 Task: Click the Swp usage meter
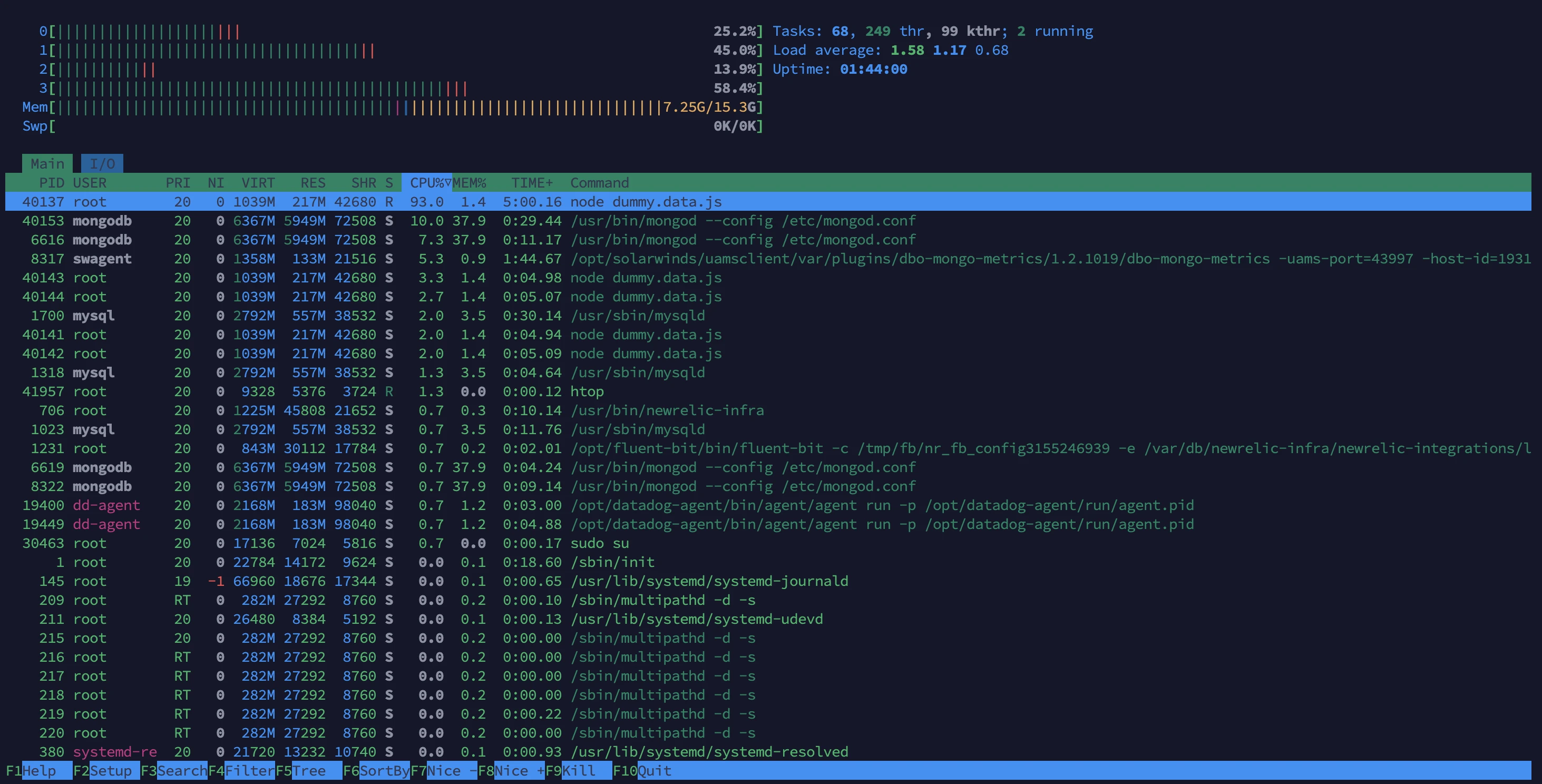pyautogui.click(x=393, y=126)
